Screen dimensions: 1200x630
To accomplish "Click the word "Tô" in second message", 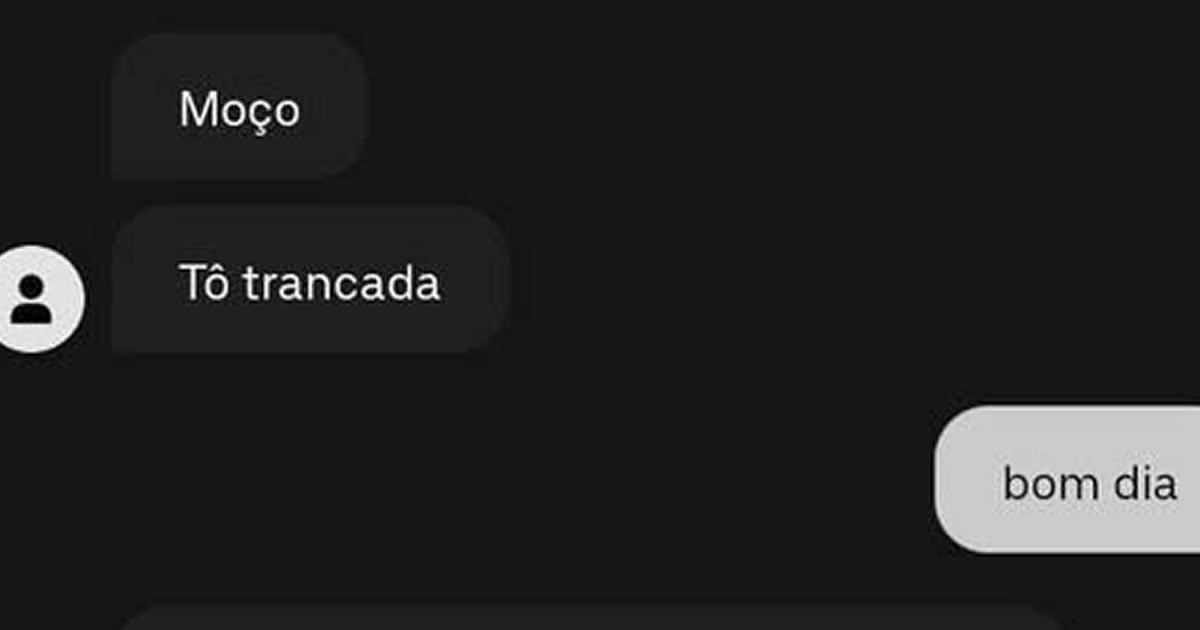I will [x=205, y=284].
